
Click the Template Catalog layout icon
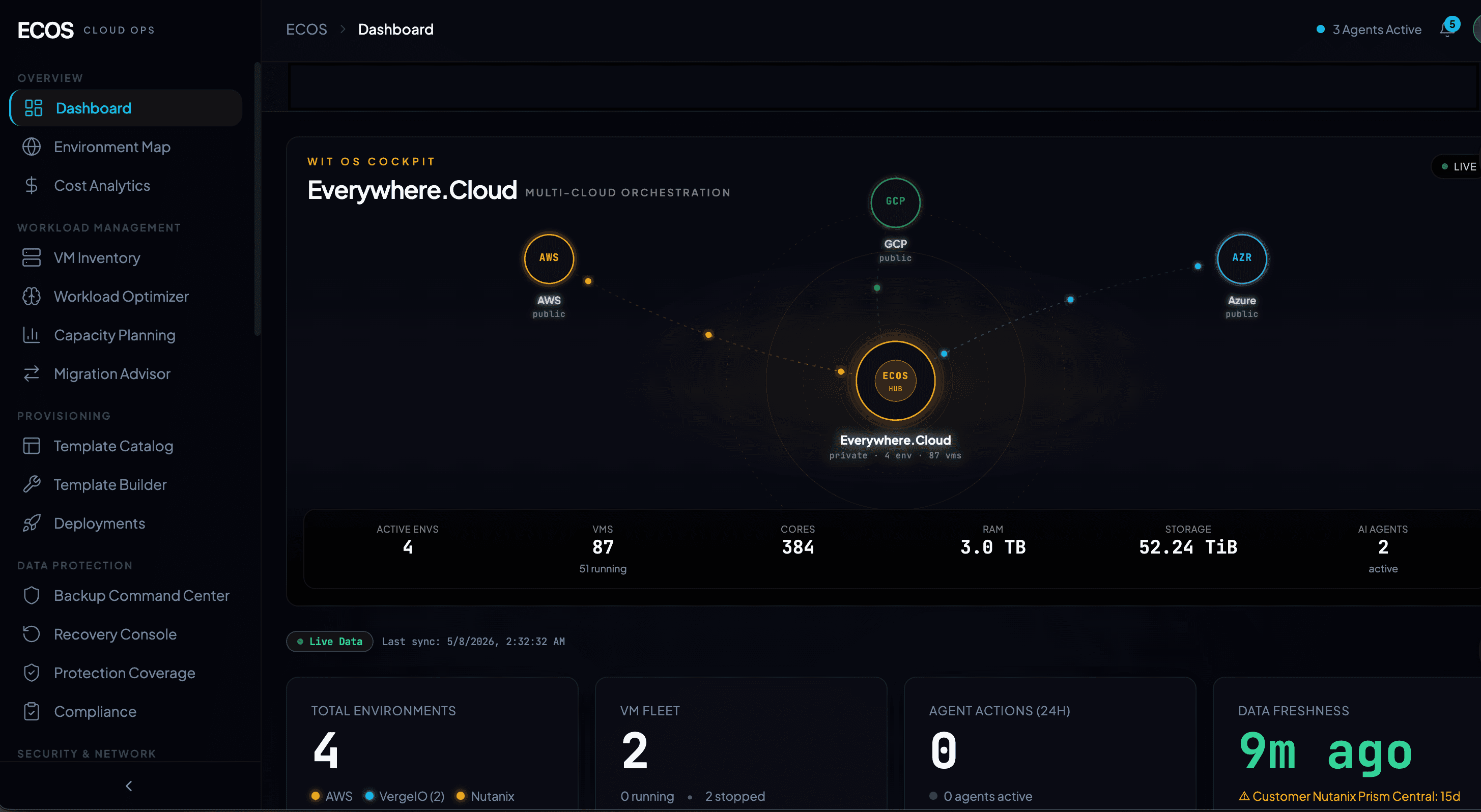pyautogui.click(x=32, y=446)
